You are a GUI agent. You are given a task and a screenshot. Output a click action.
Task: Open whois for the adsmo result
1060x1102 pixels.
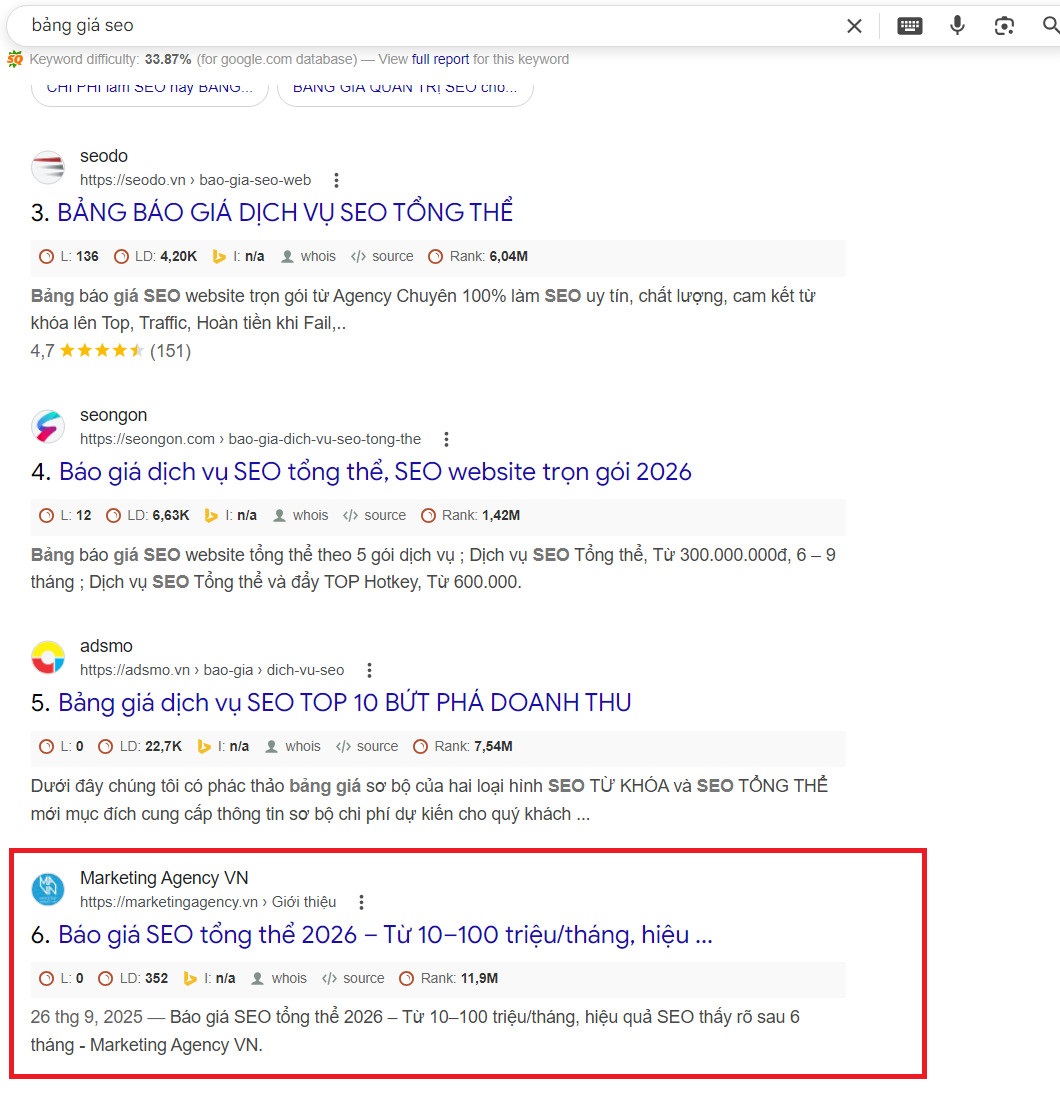tap(293, 746)
